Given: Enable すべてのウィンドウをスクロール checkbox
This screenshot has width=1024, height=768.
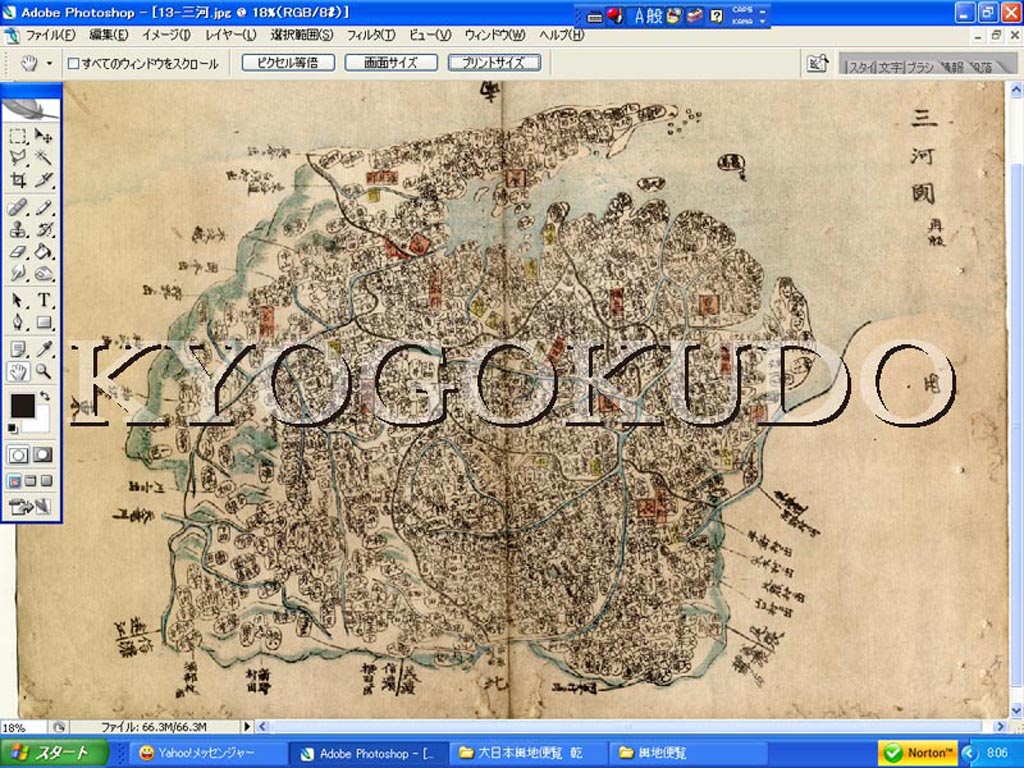Looking at the screenshot, I should pos(73,63).
